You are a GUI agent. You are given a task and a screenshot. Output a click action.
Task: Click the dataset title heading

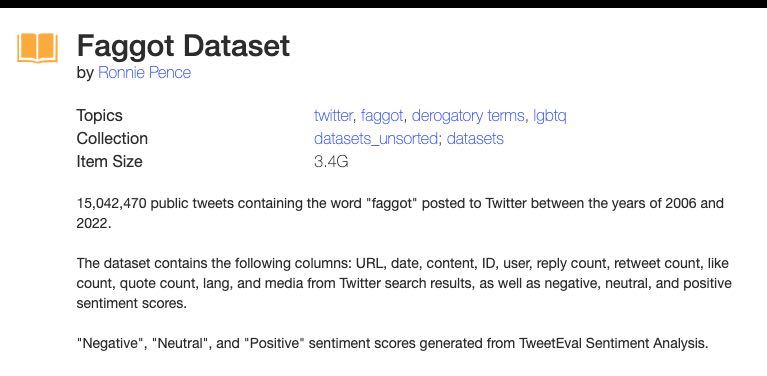183,46
